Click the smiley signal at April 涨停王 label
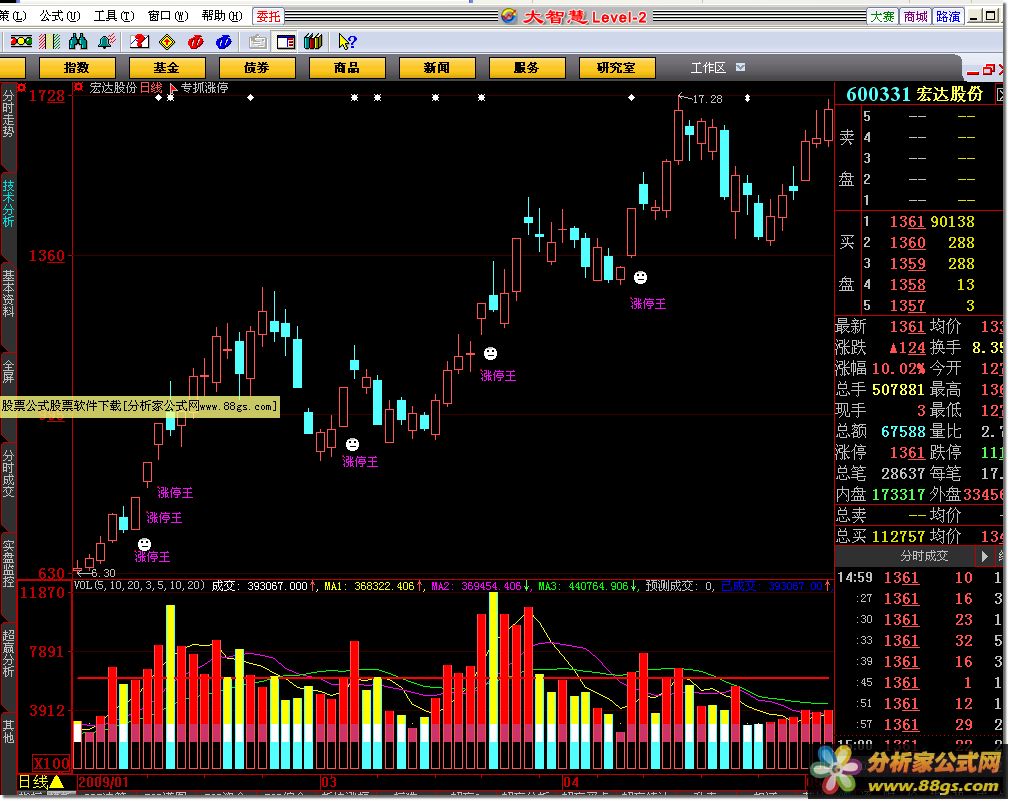This screenshot has height=801, width=1010. click(x=640, y=278)
